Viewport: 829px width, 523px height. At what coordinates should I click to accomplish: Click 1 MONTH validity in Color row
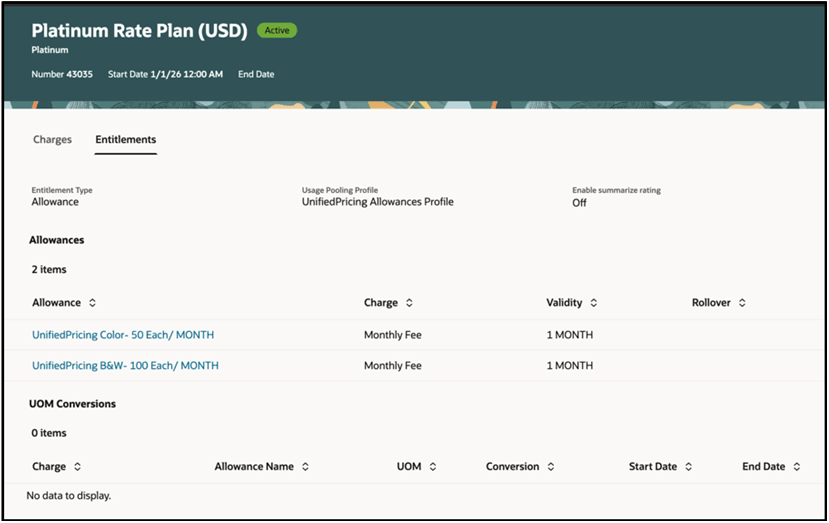(x=570, y=335)
